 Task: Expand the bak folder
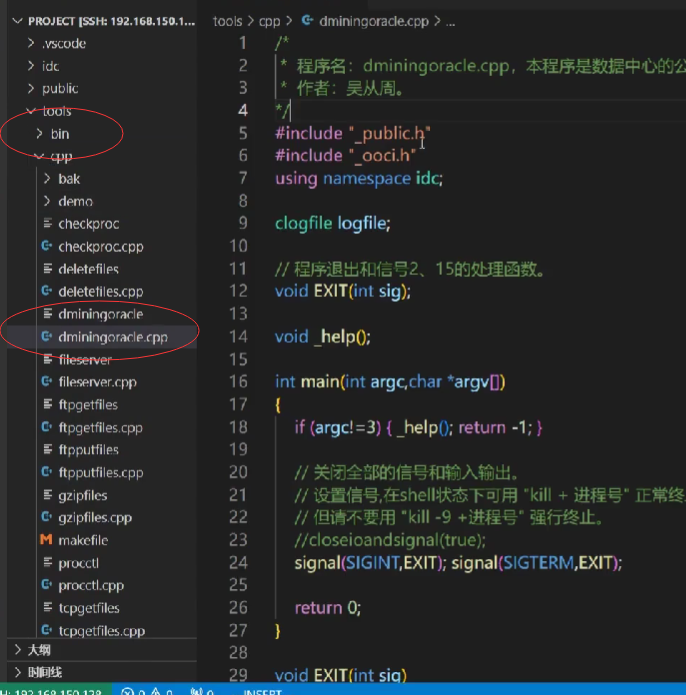47,179
